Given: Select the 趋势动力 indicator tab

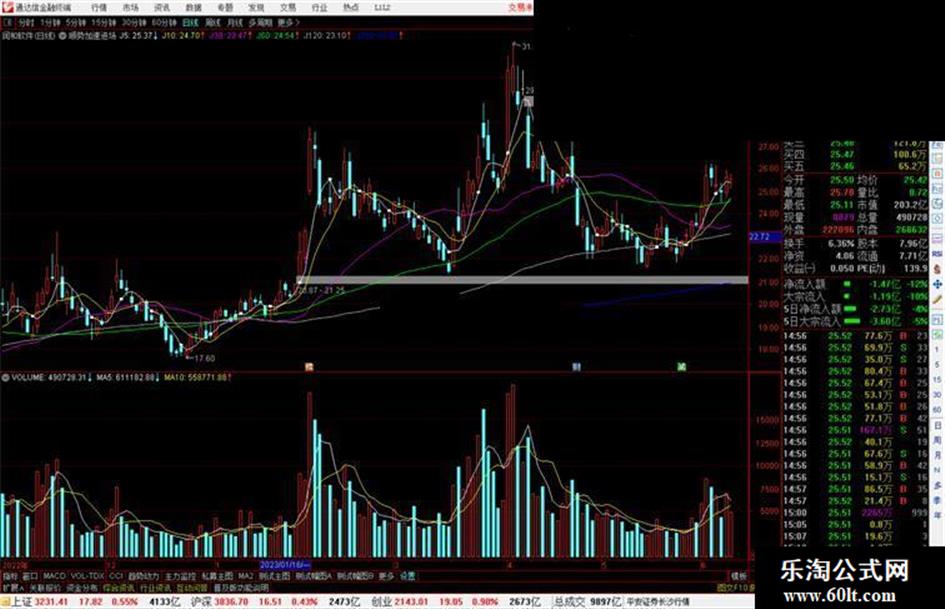Looking at the screenshot, I should 143,576.
